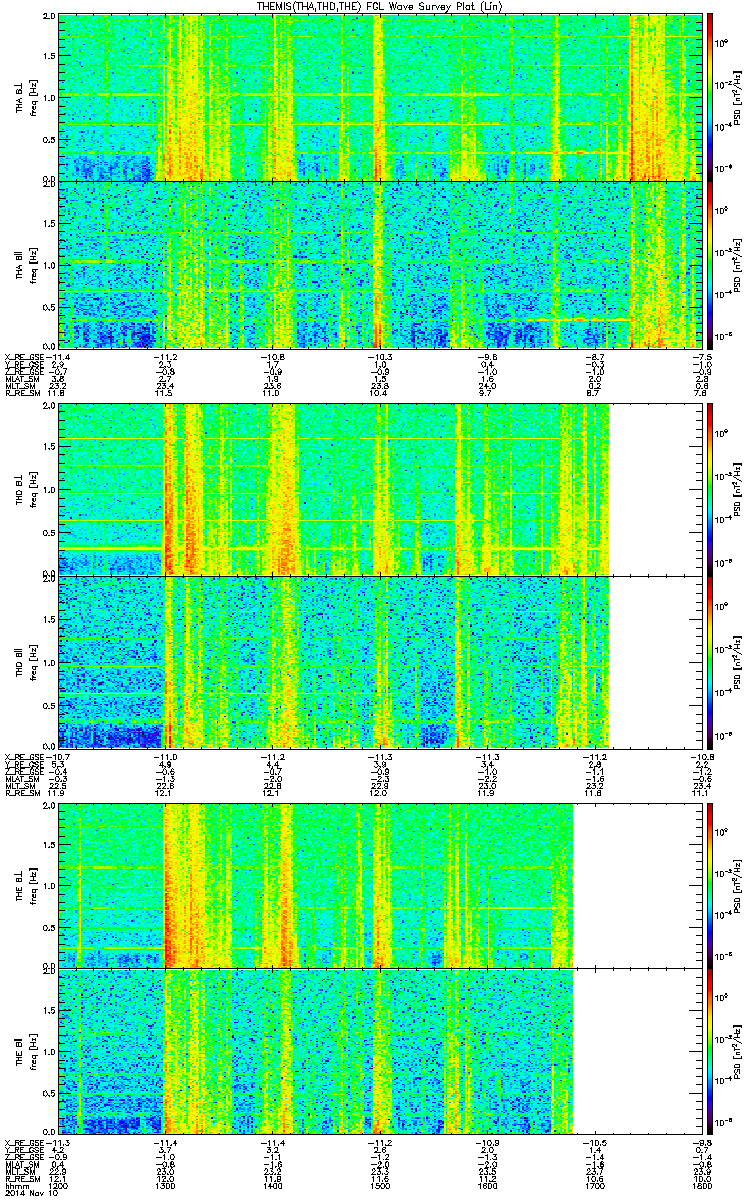This screenshot has width=750, height=1200.
Task: Click the 1300 time tick label
Action: (x=165, y=1184)
